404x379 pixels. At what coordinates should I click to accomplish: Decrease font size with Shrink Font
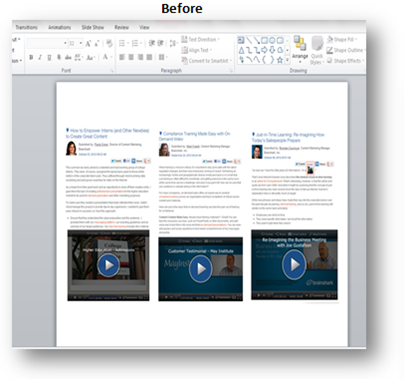[96, 44]
